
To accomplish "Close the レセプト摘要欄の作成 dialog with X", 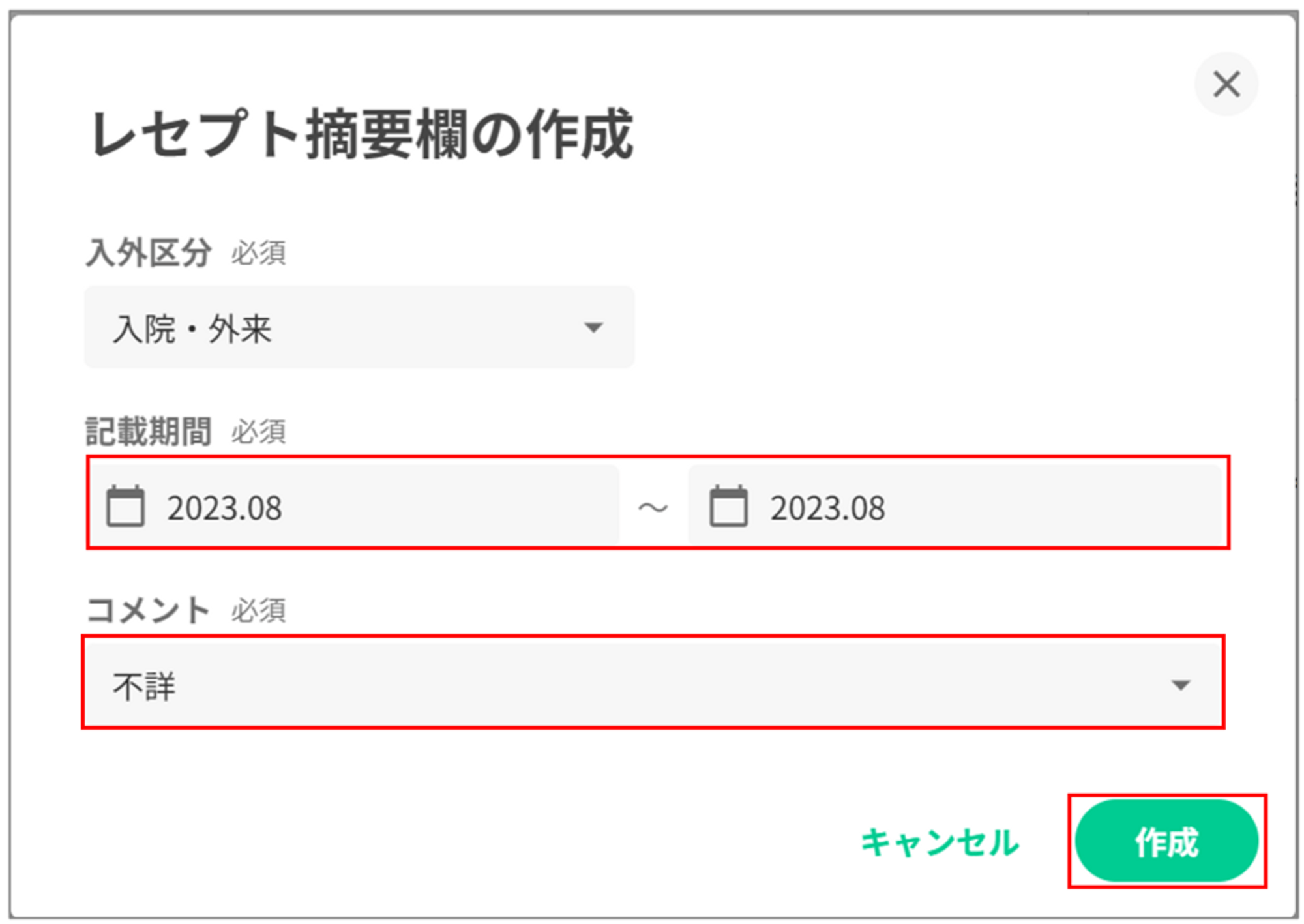I will (1226, 84).
